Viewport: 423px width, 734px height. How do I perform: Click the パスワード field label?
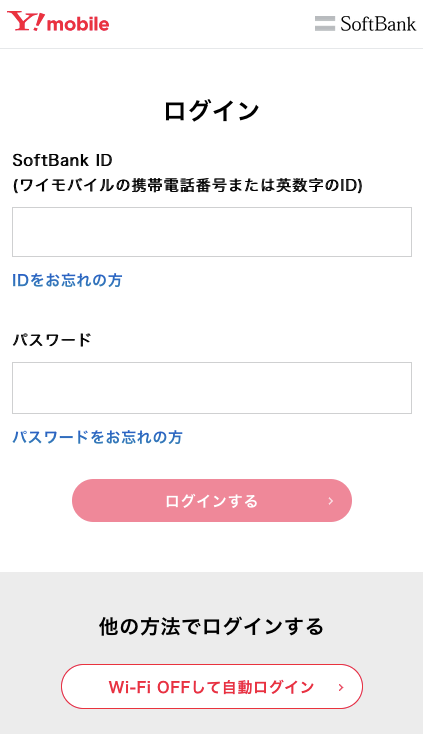pyautogui.click(x=51, y=339)
